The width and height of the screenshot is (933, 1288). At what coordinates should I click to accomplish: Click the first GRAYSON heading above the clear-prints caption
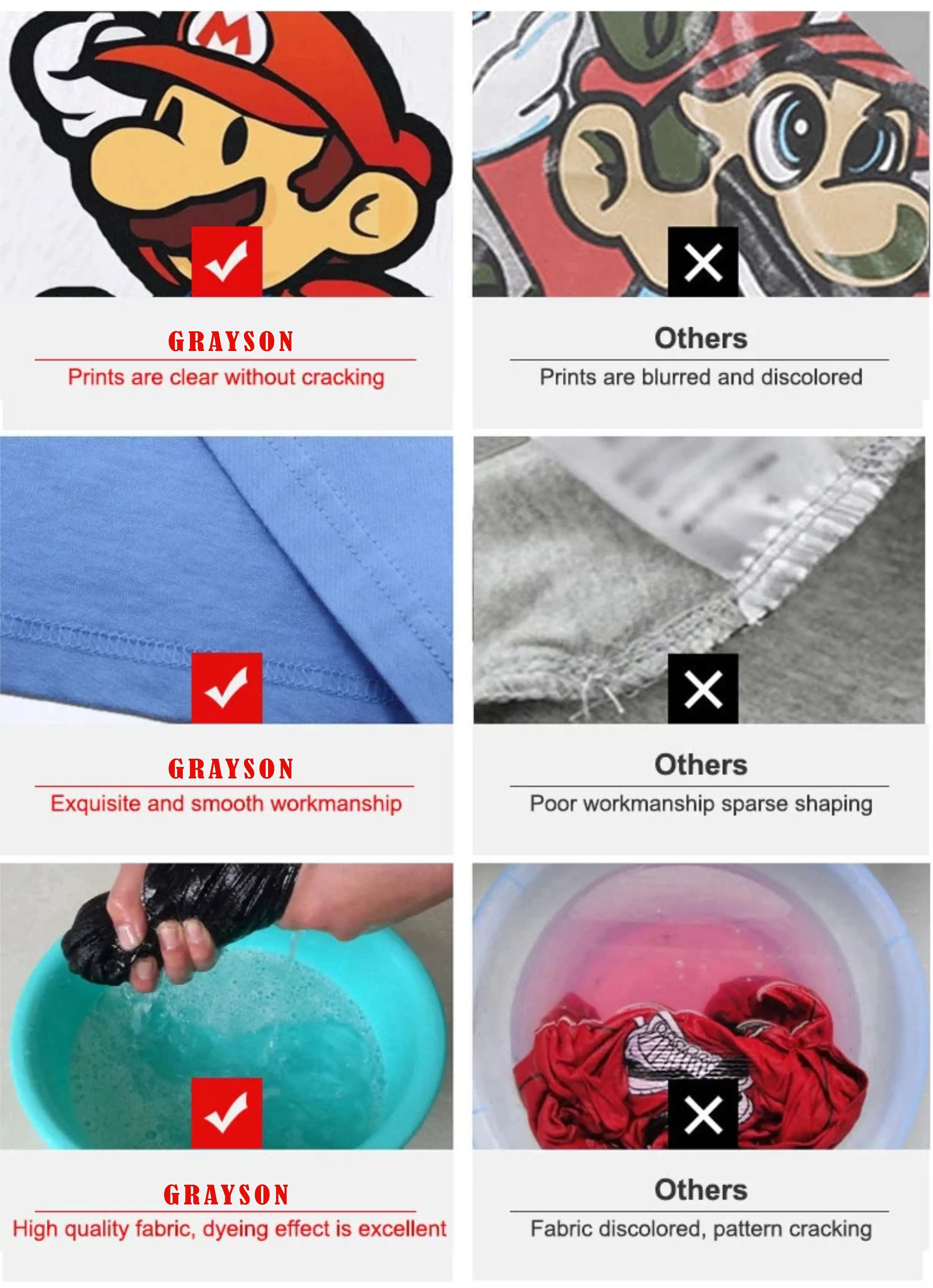coord(231,341)
